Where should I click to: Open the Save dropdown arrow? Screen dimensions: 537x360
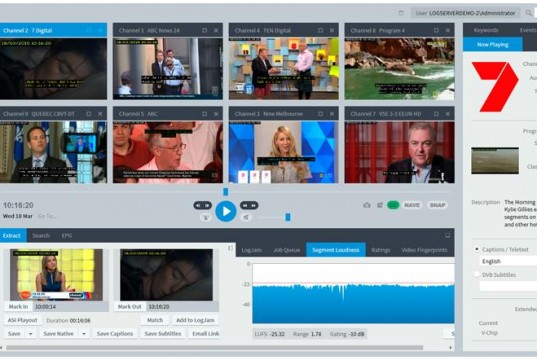(30, 334)
